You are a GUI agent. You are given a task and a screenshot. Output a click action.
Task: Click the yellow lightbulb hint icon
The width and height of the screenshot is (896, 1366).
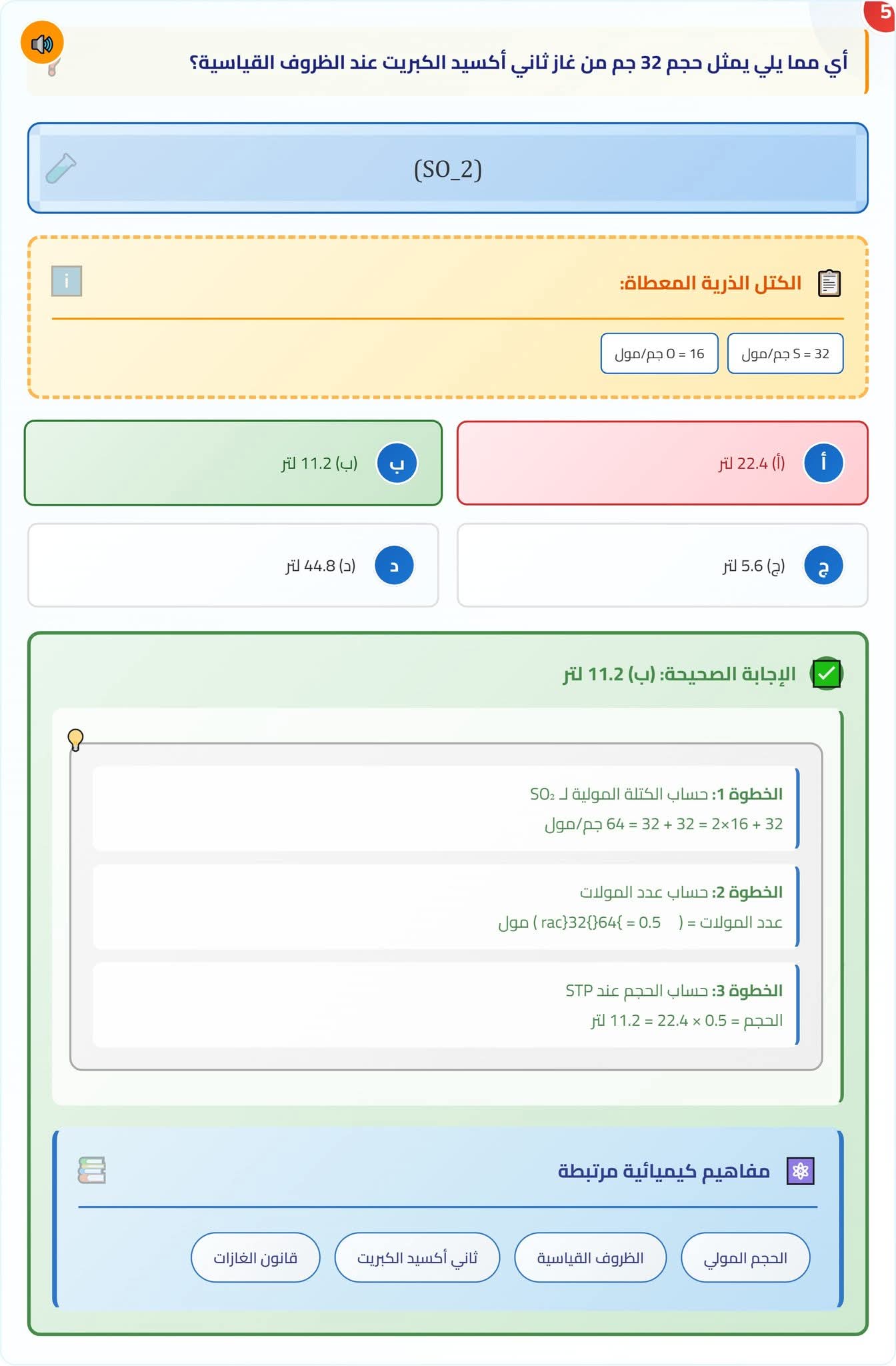tap(75, 739)
